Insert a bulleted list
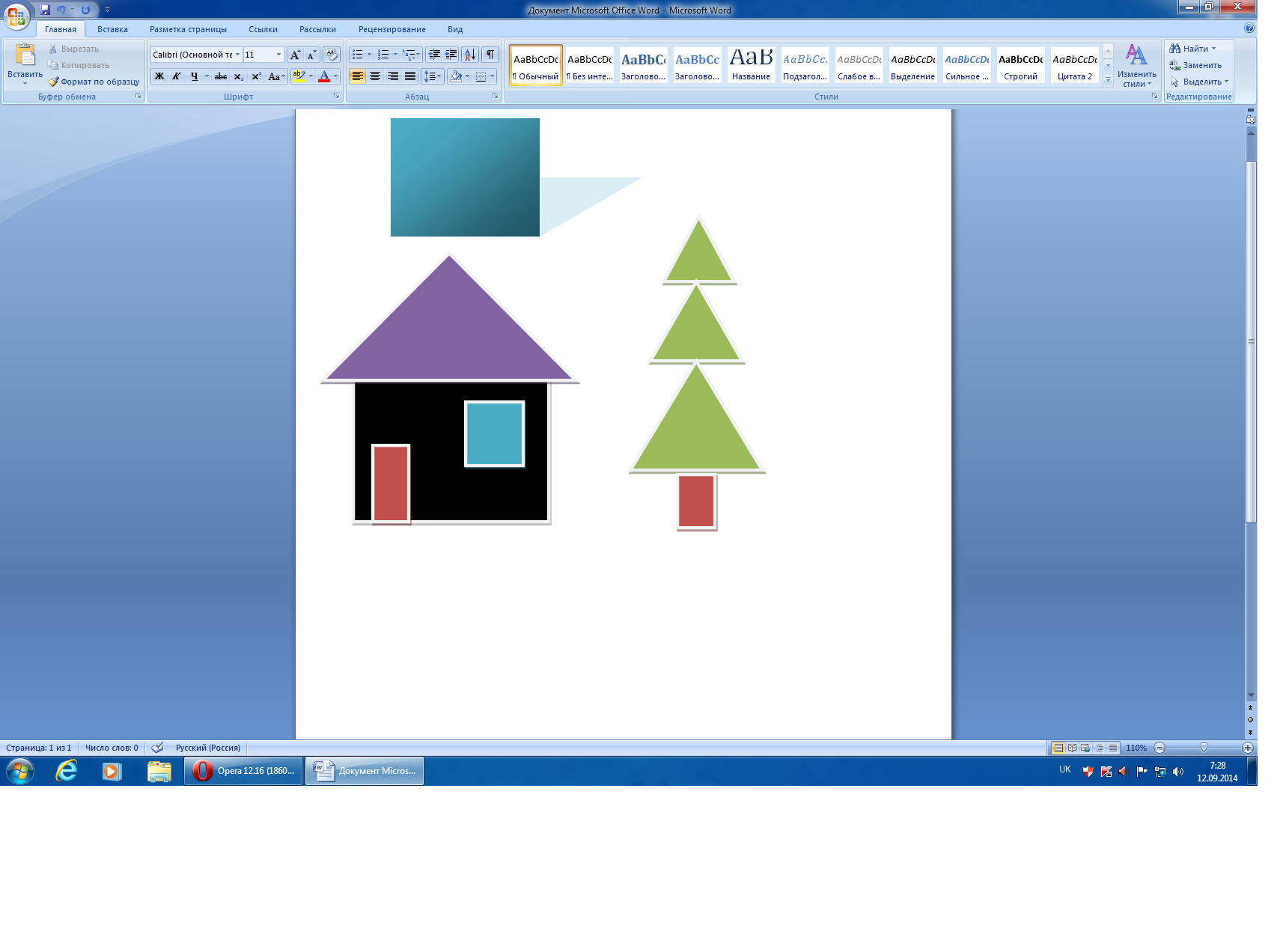 [358, 55]
